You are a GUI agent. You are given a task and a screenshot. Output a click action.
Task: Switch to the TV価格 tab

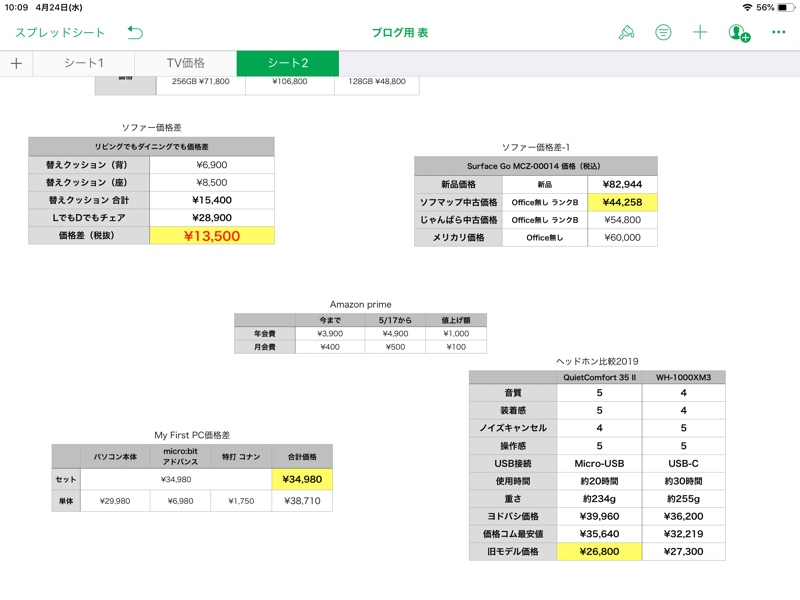point(185,63)
